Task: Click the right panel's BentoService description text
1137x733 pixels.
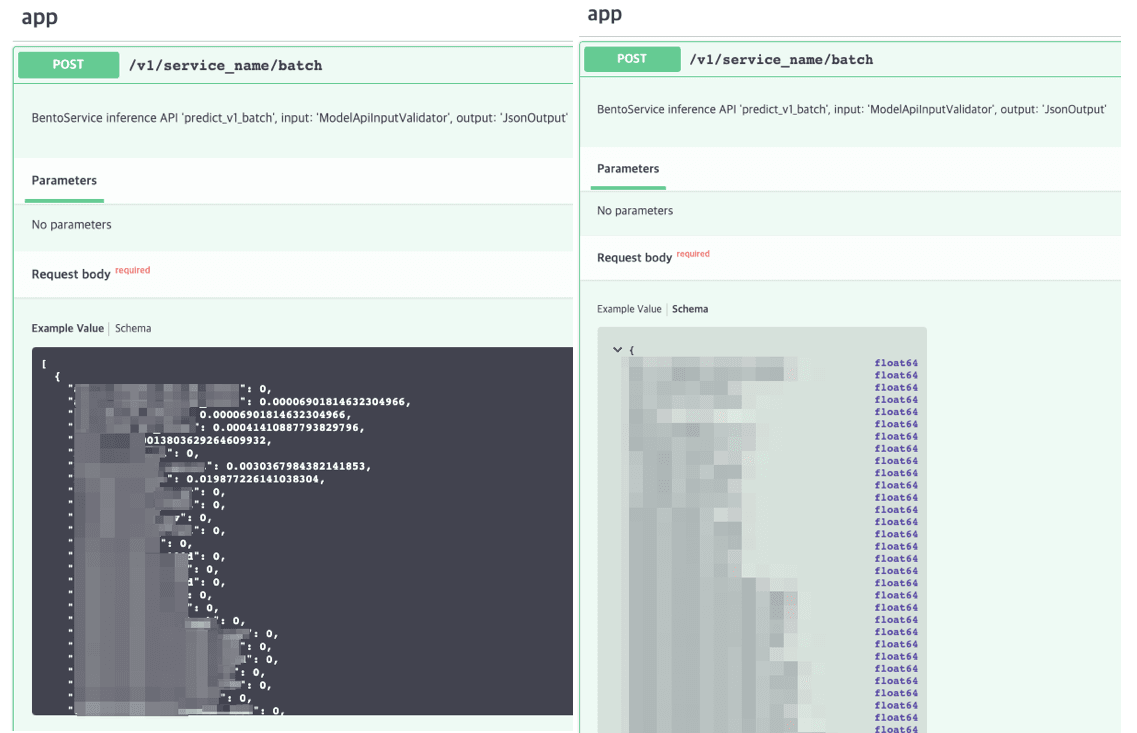Action: click(851, 110)
